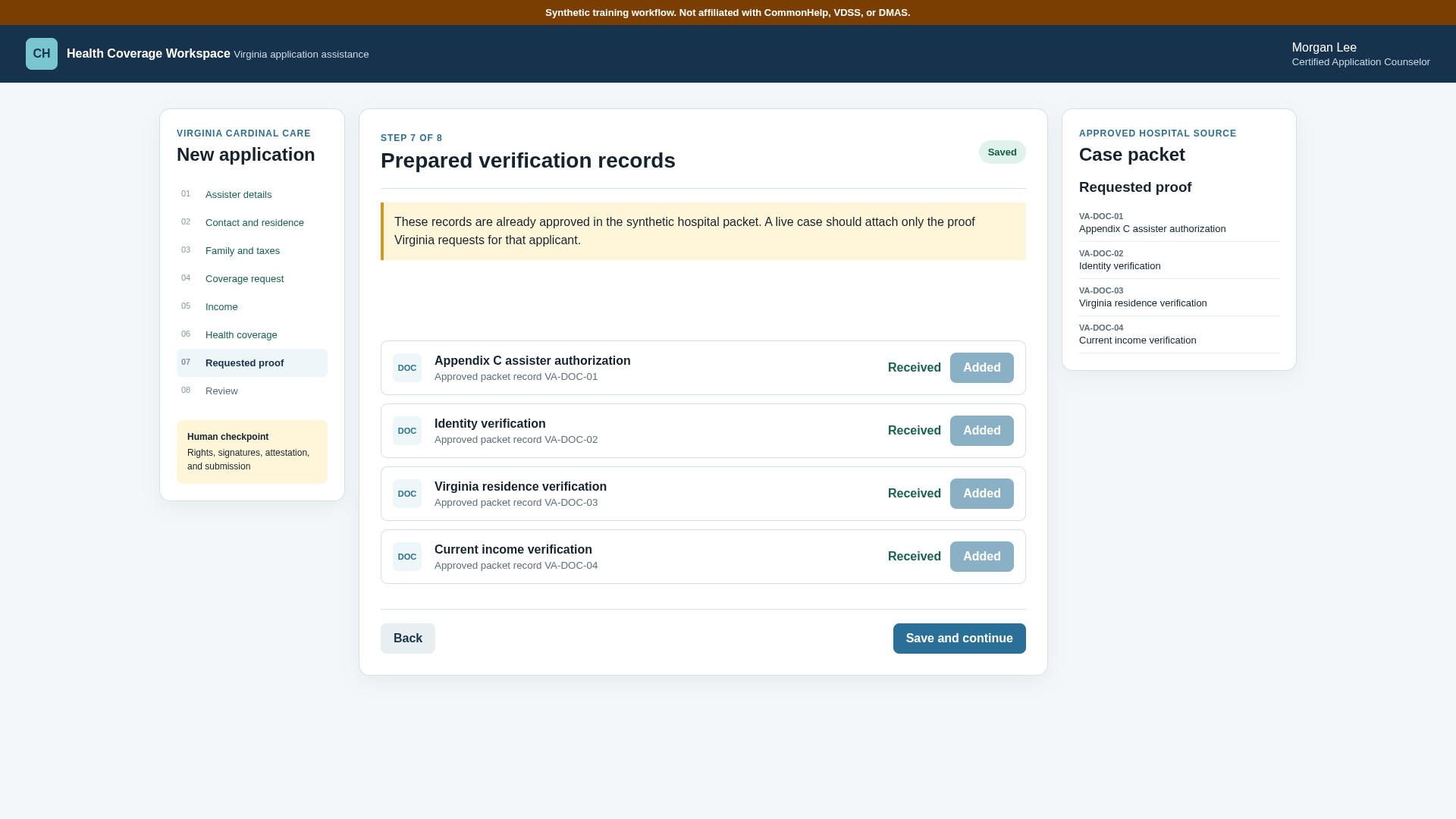
Task: Click the CH workspace logo icon
Action: (x=42, y=54)
